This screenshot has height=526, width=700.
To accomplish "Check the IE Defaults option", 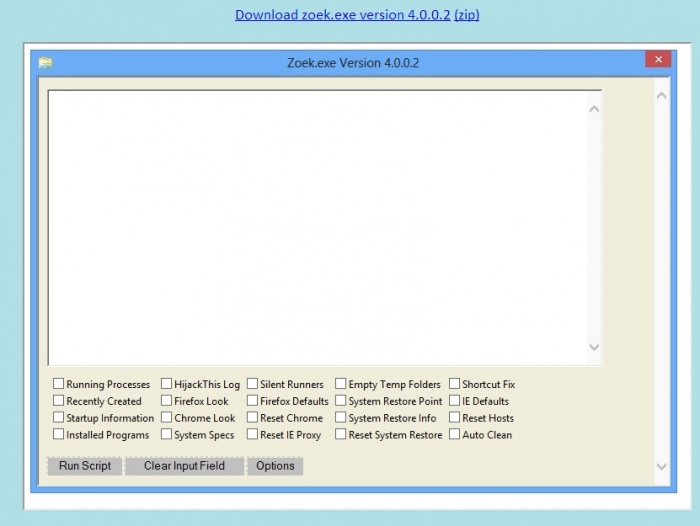I will tap(454, 401).
